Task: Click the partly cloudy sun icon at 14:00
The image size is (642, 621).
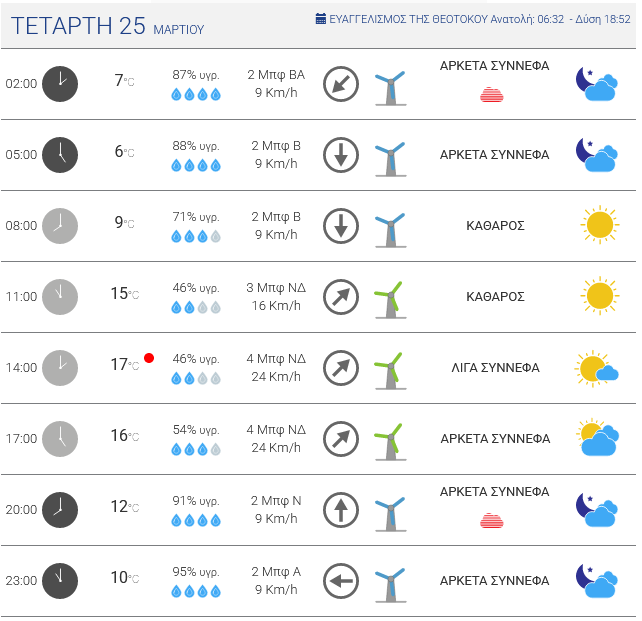Action: [596, 368]
